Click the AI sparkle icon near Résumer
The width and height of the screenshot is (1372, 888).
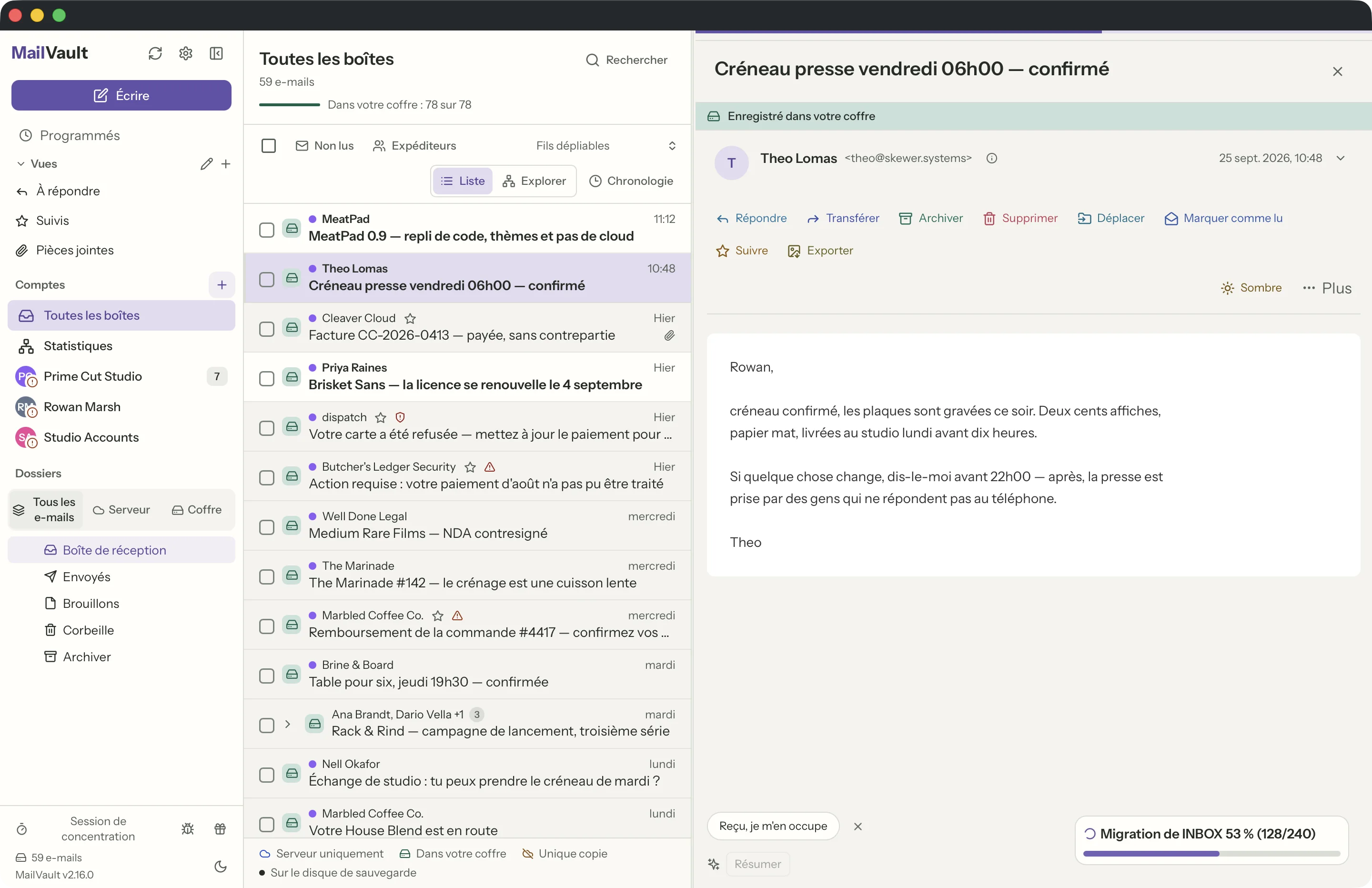[714, 864]
